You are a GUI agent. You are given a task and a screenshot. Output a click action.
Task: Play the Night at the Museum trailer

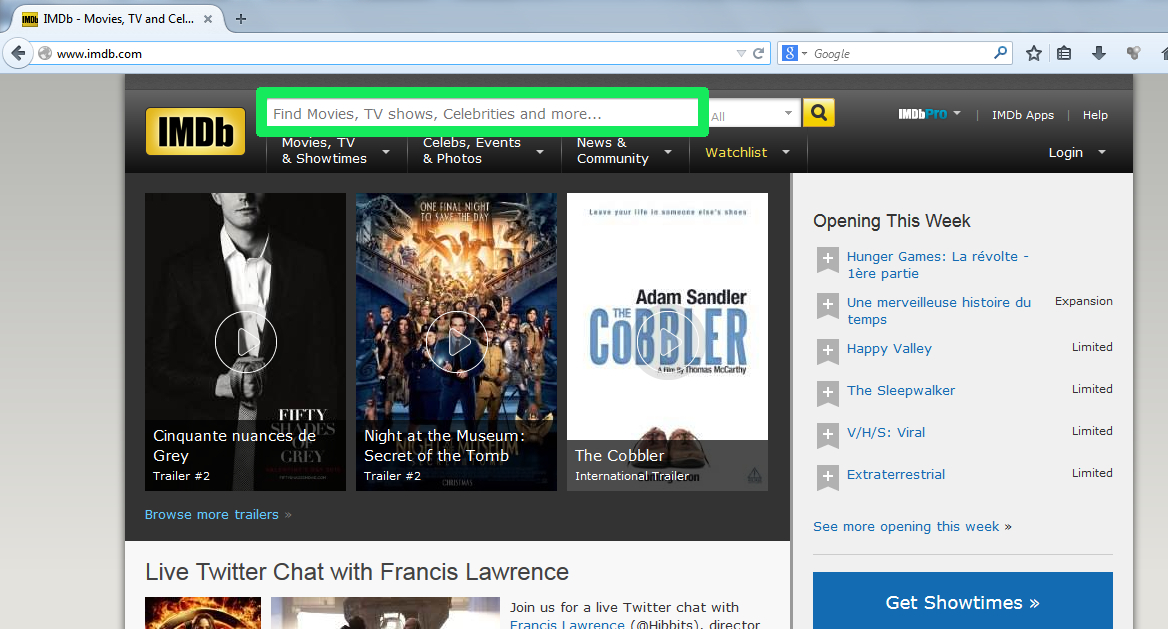[x=456, y=342]
